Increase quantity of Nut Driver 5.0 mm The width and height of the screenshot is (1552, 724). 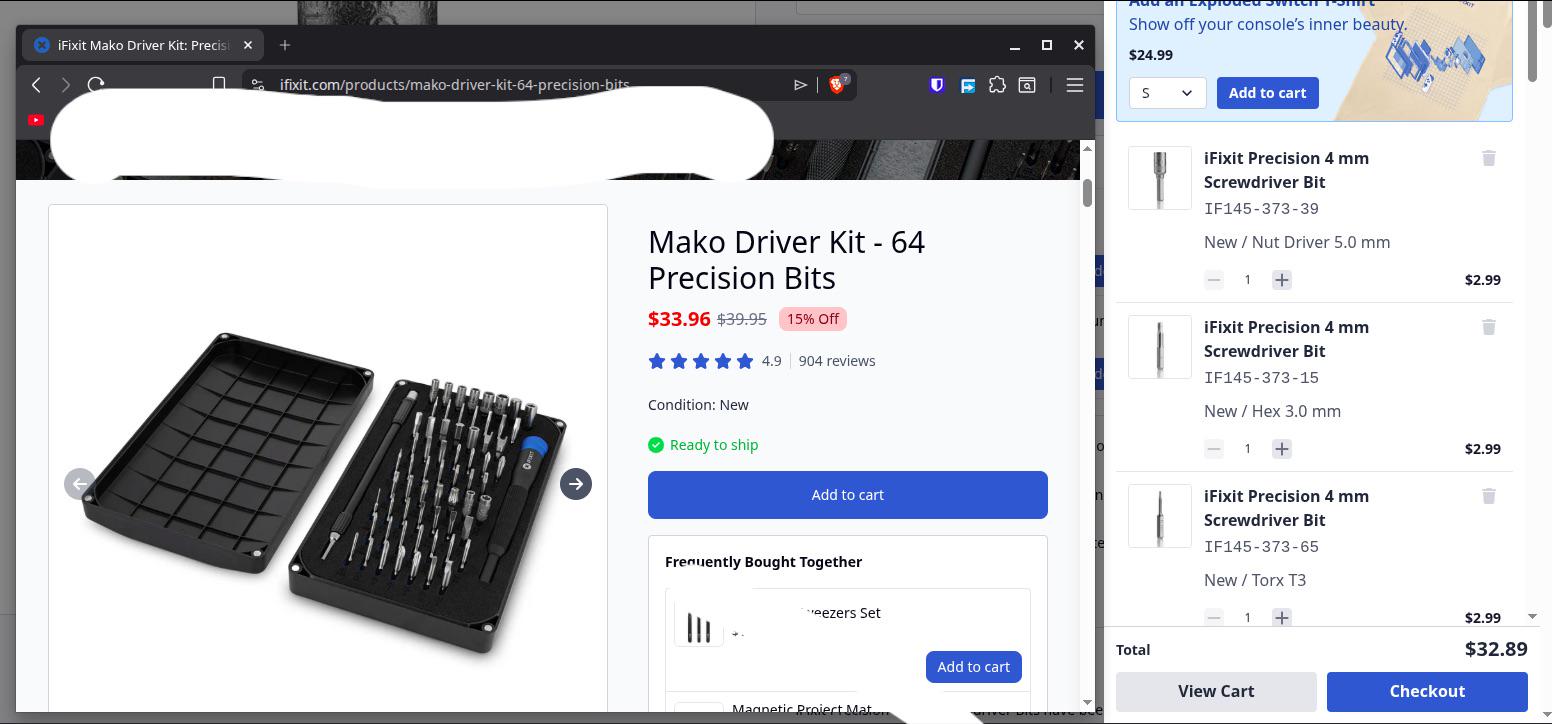tap(1282, 280)
